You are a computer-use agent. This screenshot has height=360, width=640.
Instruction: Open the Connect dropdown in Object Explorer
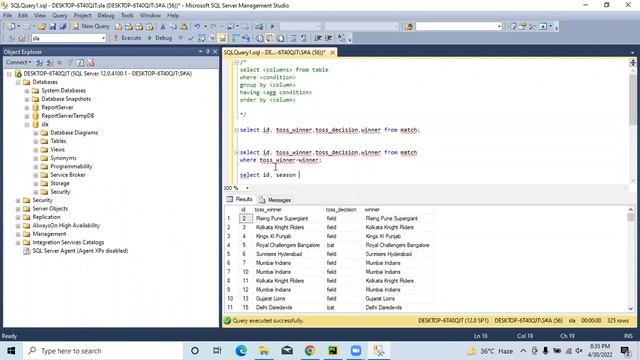(x=18, y=62)
